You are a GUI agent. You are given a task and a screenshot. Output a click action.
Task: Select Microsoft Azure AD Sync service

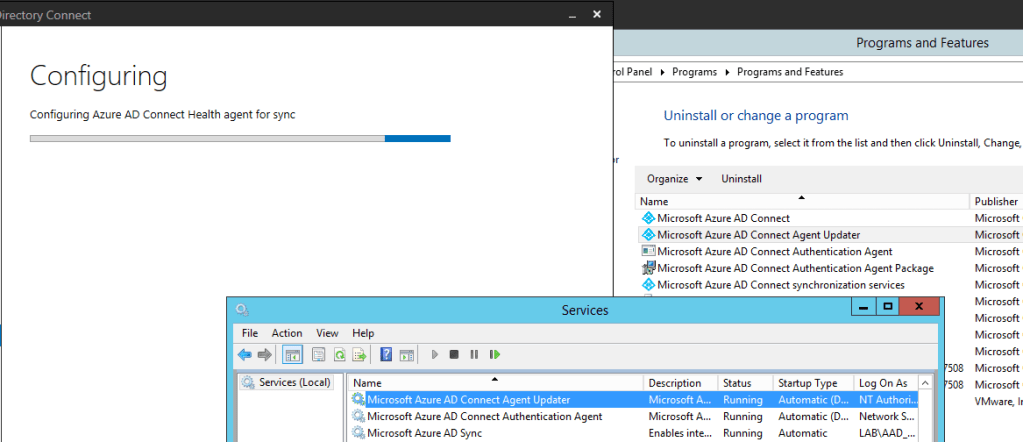(x=424, y=433)
